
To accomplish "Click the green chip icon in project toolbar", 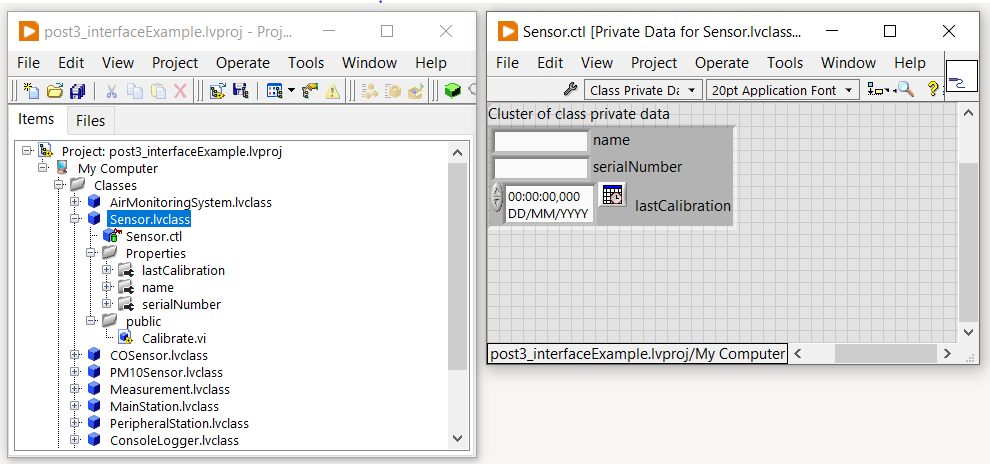I will (x=453, y=91).
